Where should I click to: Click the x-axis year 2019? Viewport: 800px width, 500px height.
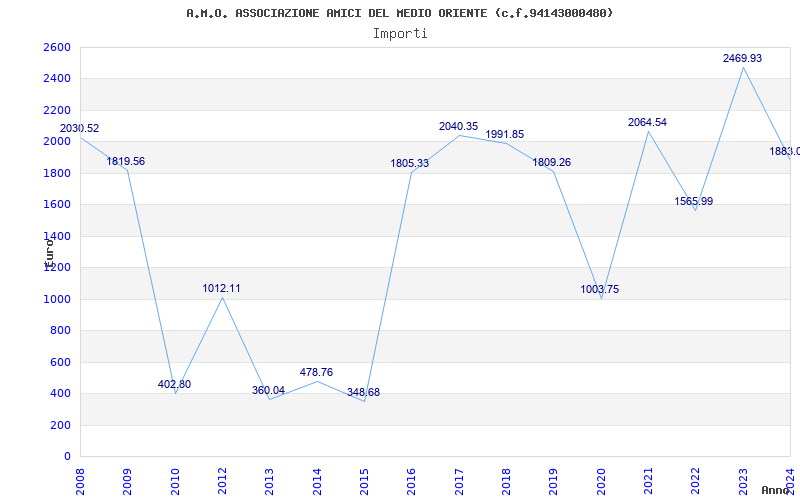[554, 481]
